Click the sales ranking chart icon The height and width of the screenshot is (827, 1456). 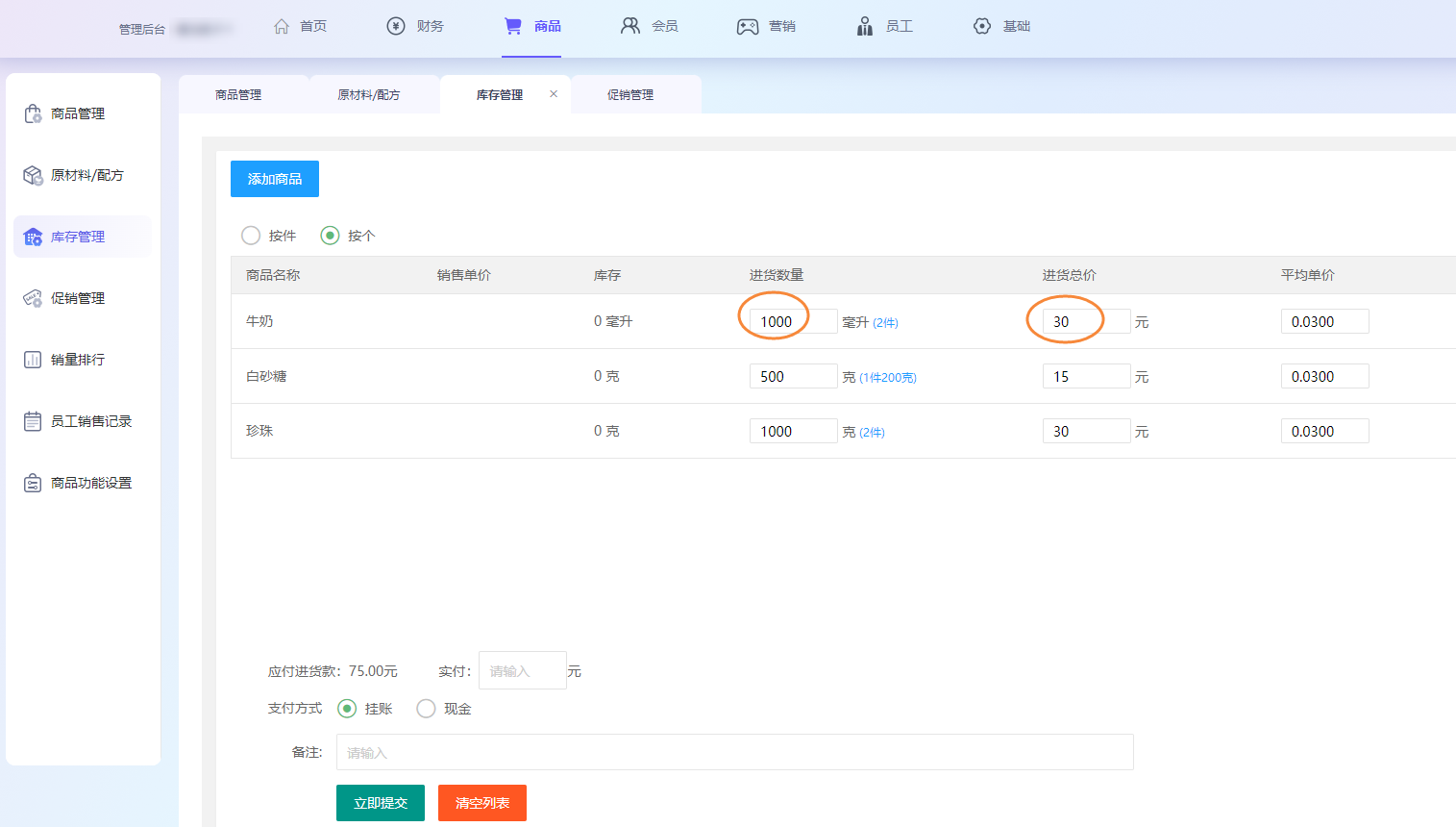33,360
